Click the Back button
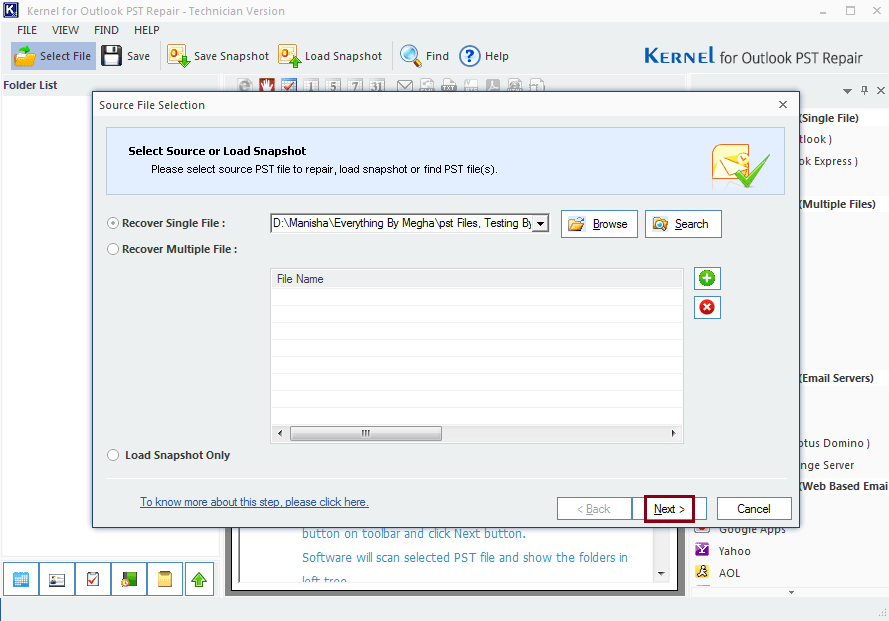Viewport: 889px width, 621px height. [x=594, y=509]
